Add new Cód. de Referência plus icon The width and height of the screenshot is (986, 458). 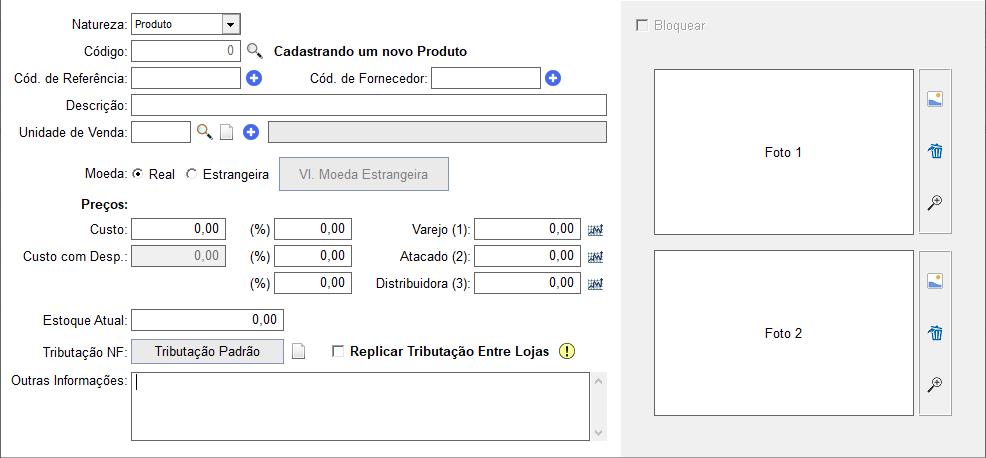254,79
